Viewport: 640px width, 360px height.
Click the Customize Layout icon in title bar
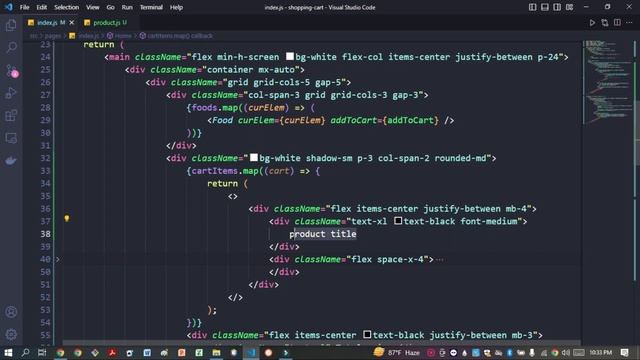click(569, 7)
